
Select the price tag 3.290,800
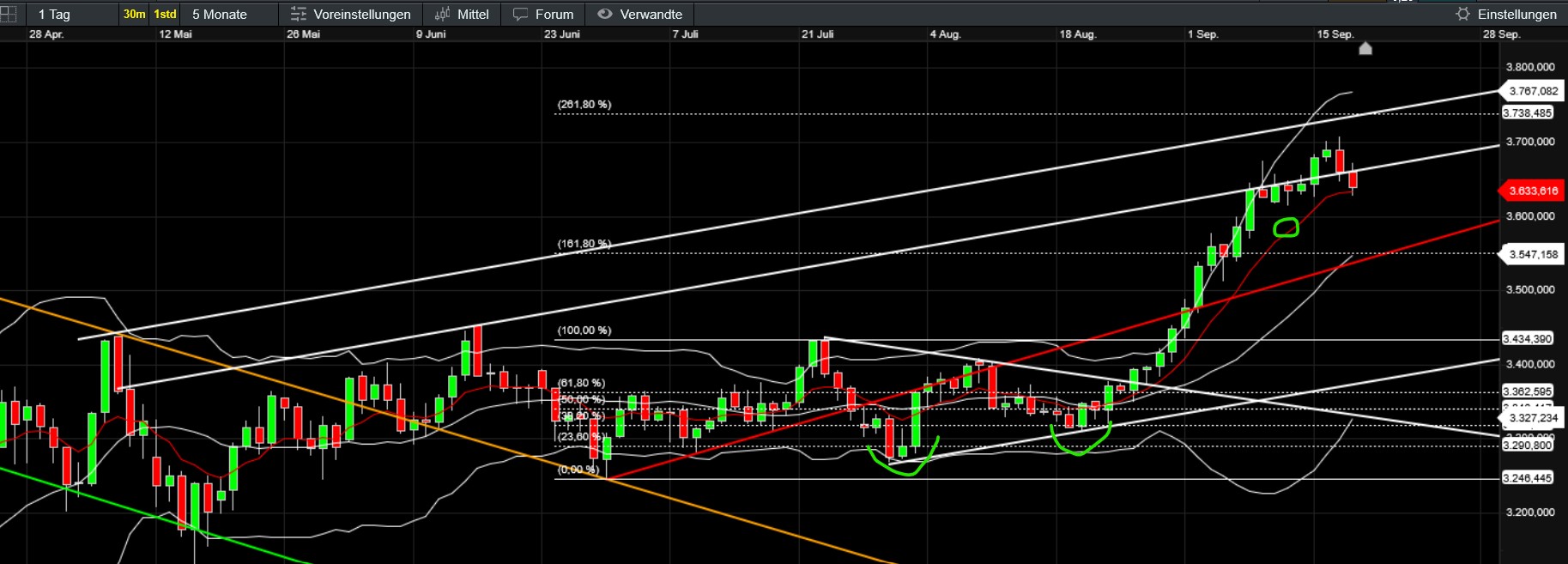click(1528, 446)
